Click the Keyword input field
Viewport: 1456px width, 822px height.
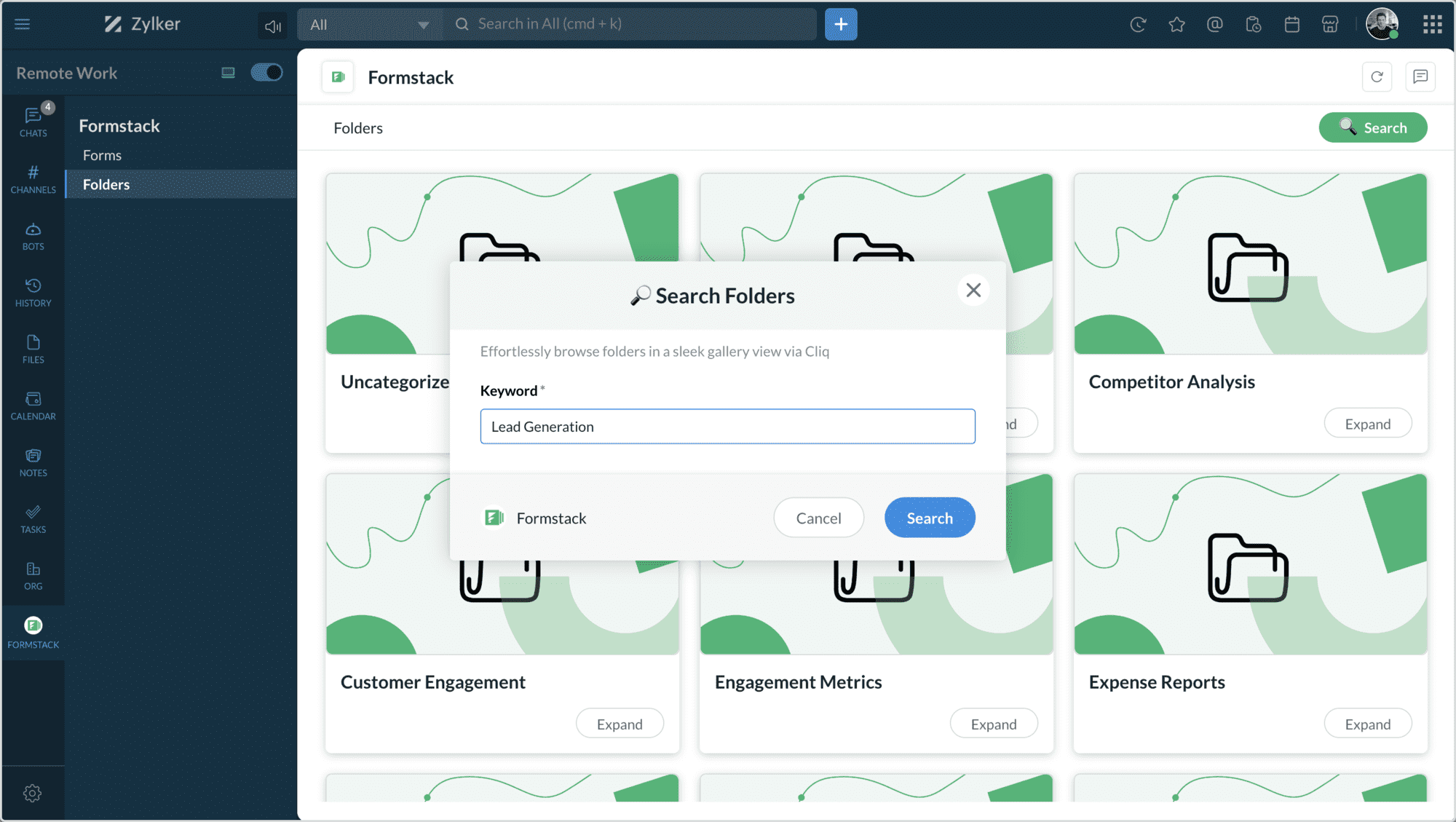coord(727,427)
